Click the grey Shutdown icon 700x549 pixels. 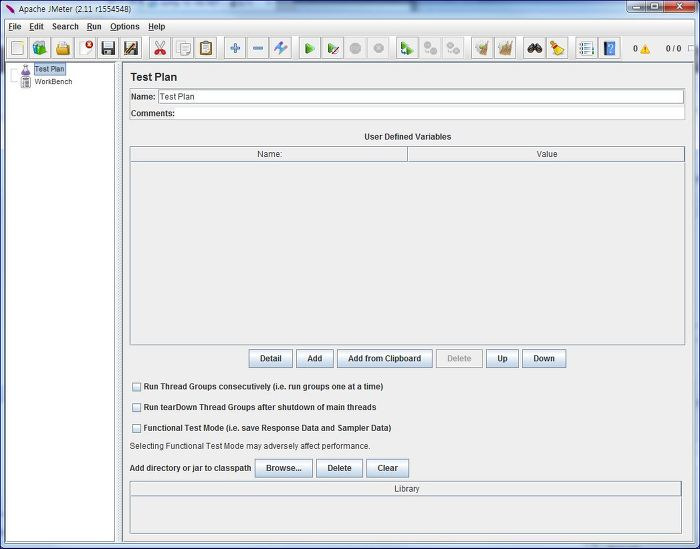click(x=378, y=48)
